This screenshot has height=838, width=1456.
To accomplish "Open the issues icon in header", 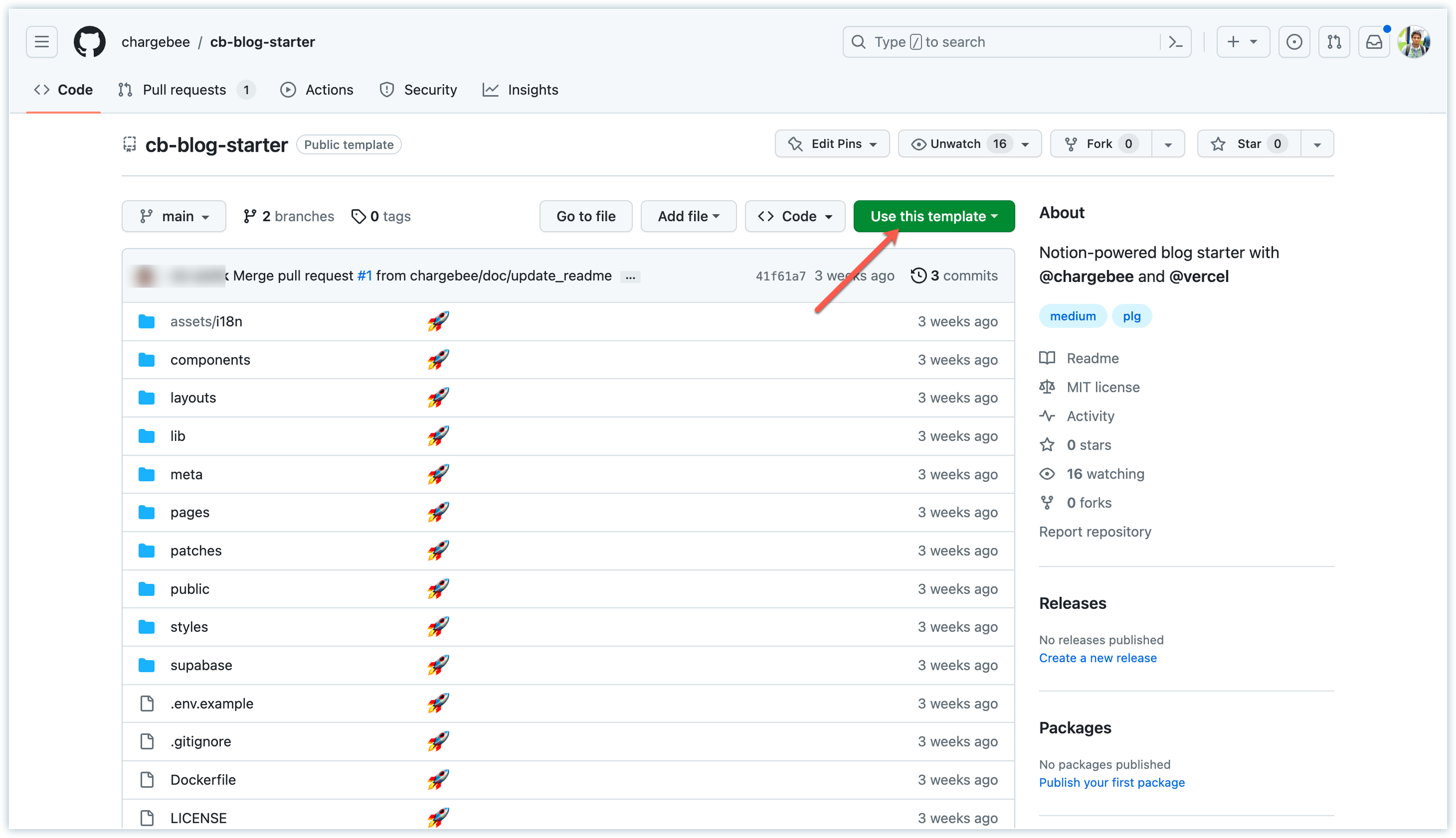I will pyautogui.click(x=1294, y=41).
